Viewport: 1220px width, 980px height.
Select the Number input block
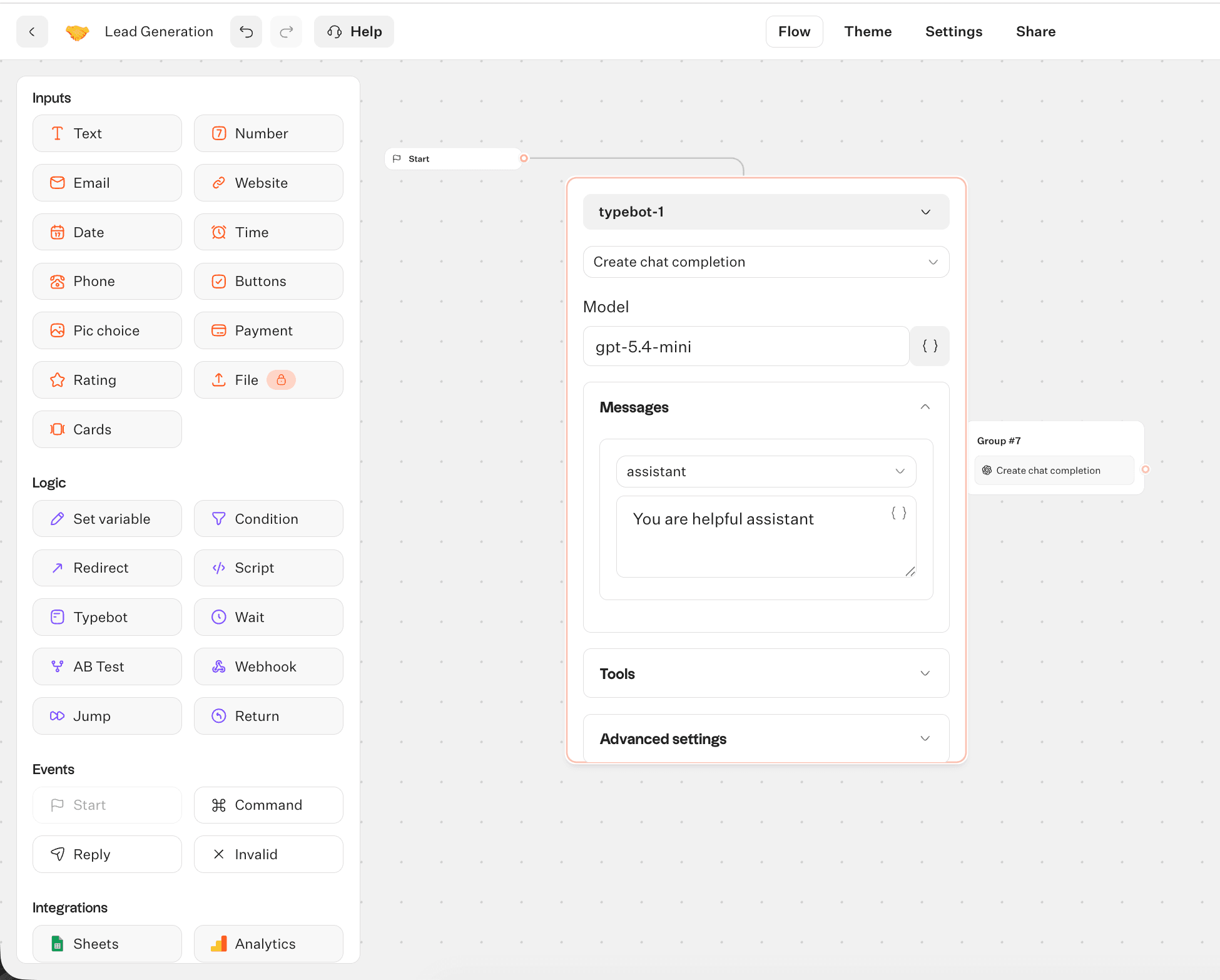(x=268, y=133)
